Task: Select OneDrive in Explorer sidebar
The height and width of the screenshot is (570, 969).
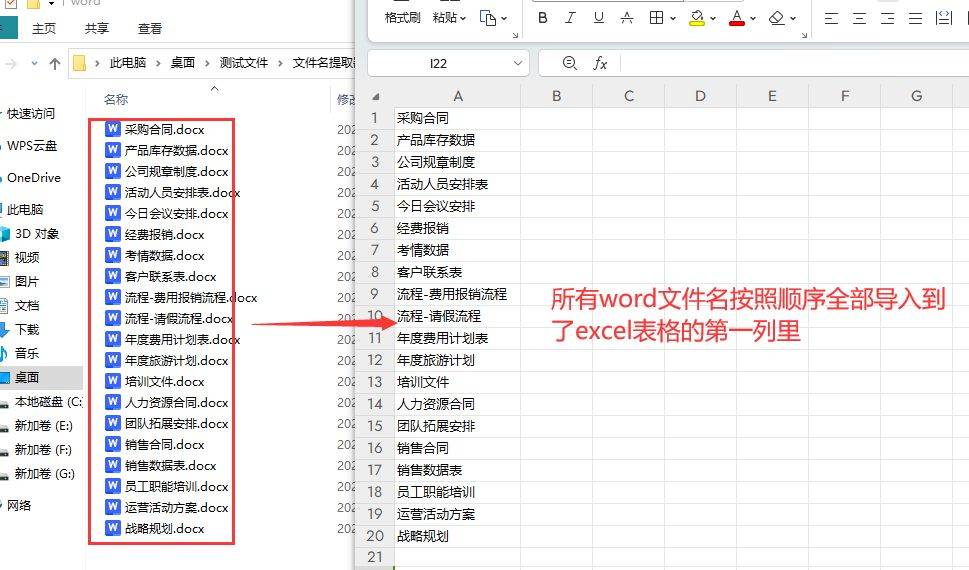Action: coord(34,178)
